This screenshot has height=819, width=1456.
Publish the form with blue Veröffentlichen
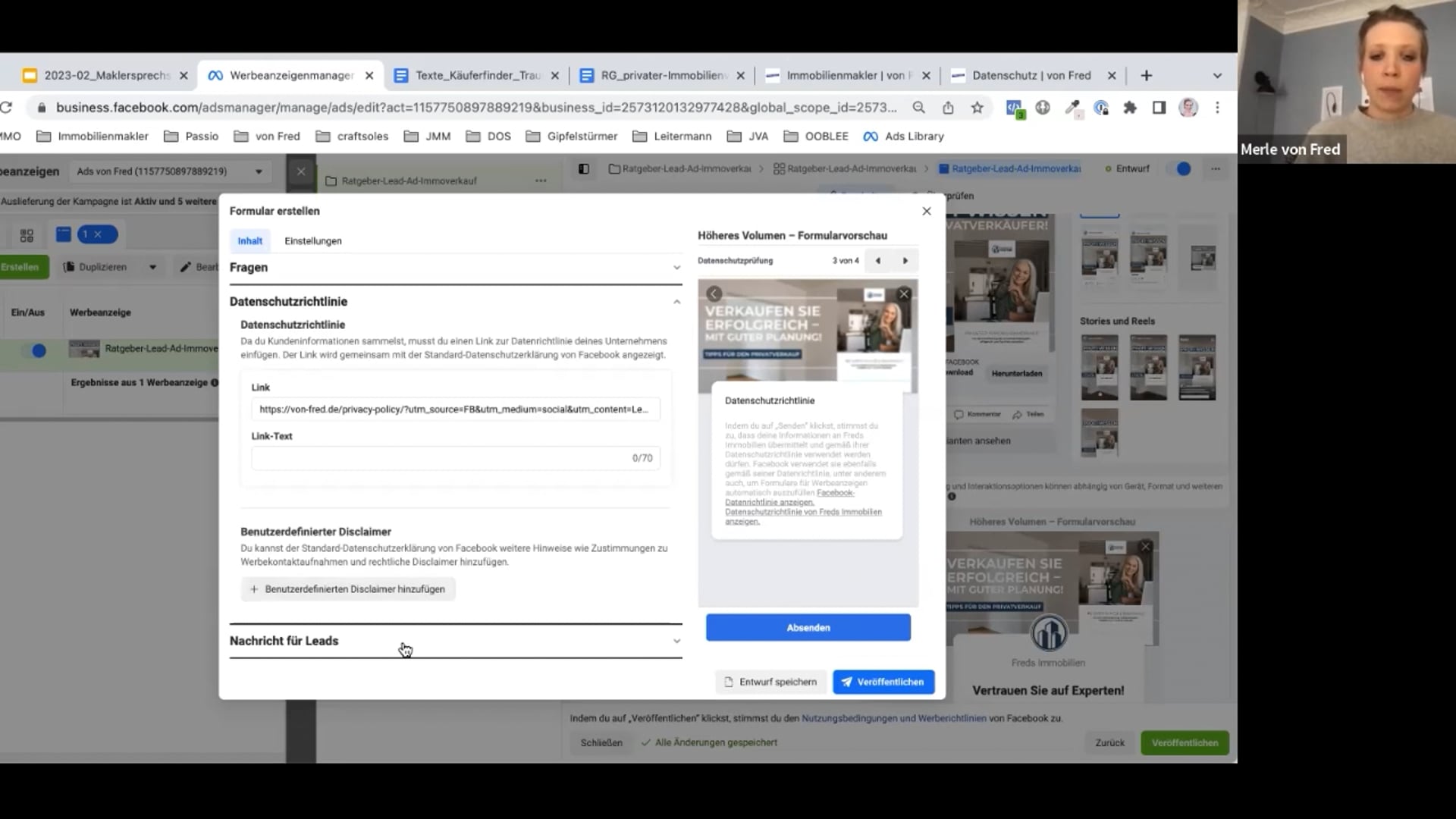883,682
